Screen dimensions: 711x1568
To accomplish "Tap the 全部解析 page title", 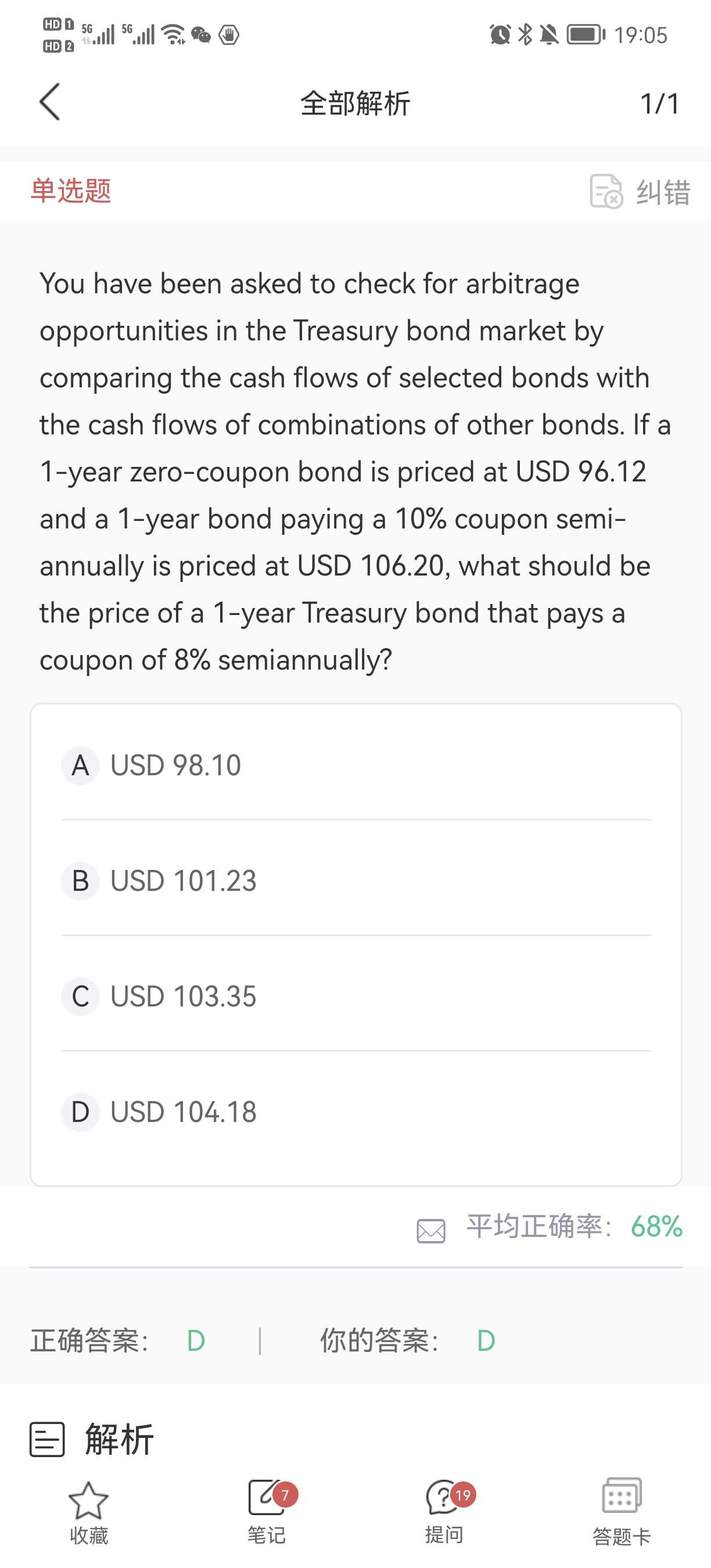I will [x=355, y=103].
